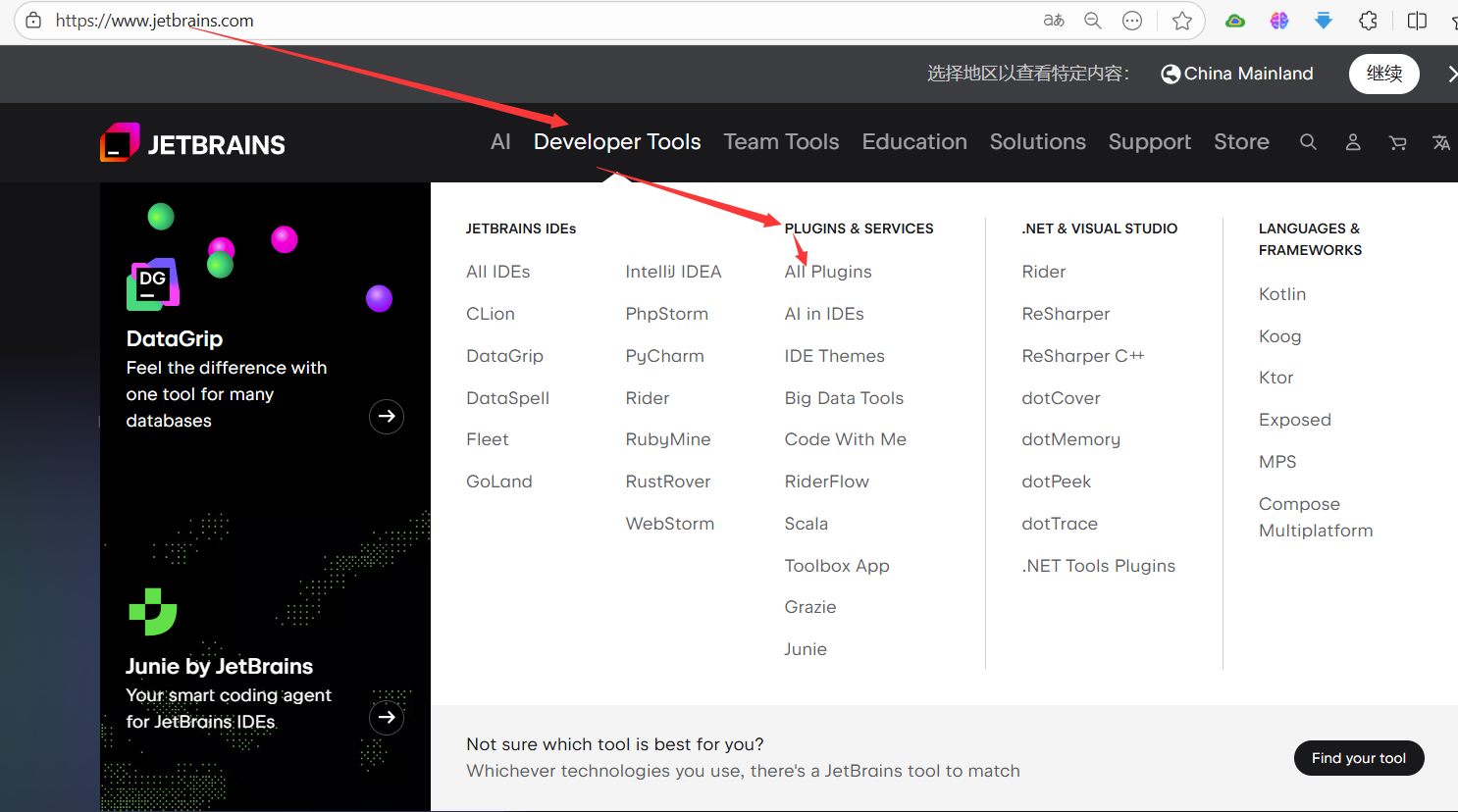Open the shopping cart icon

1398,143
